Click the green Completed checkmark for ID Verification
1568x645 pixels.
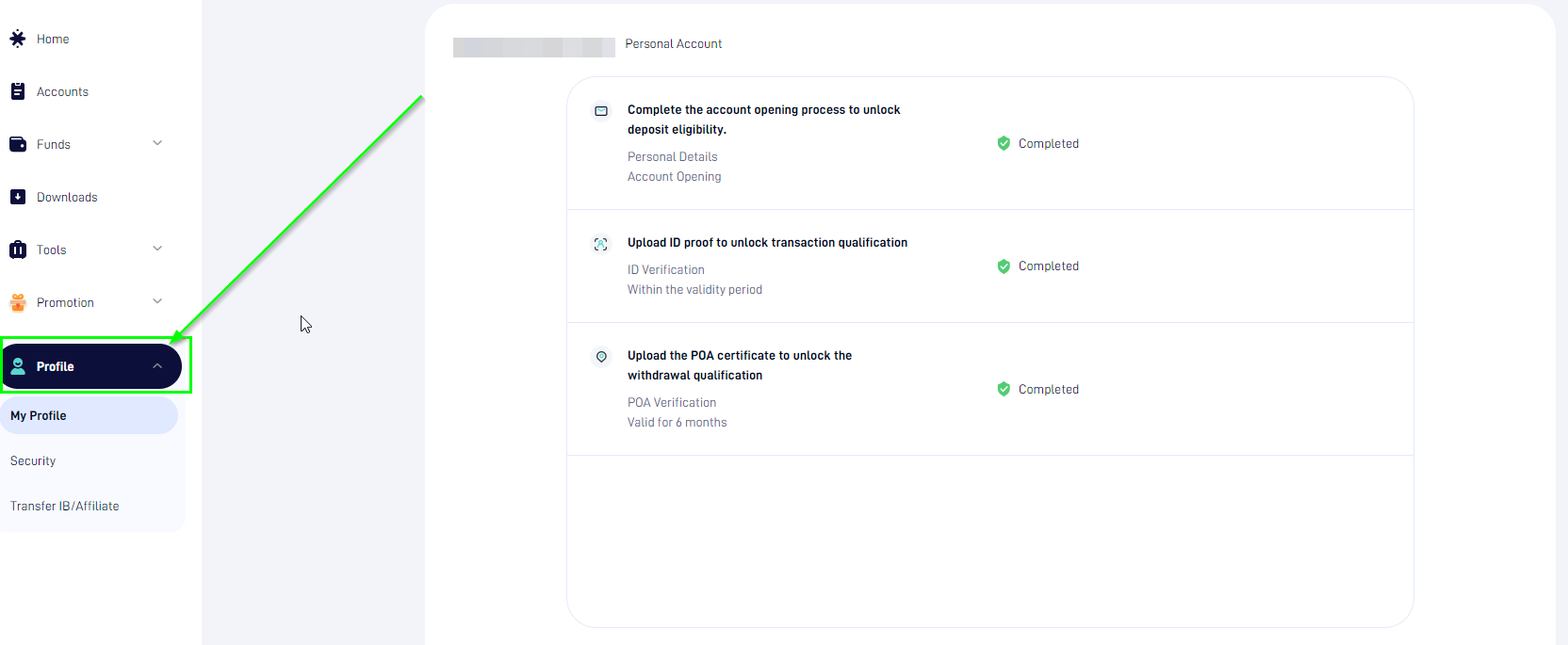click(1004, 266)
